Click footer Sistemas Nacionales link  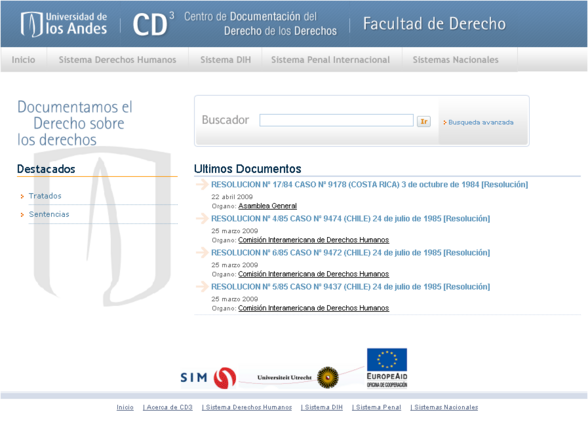click(444, 407)
